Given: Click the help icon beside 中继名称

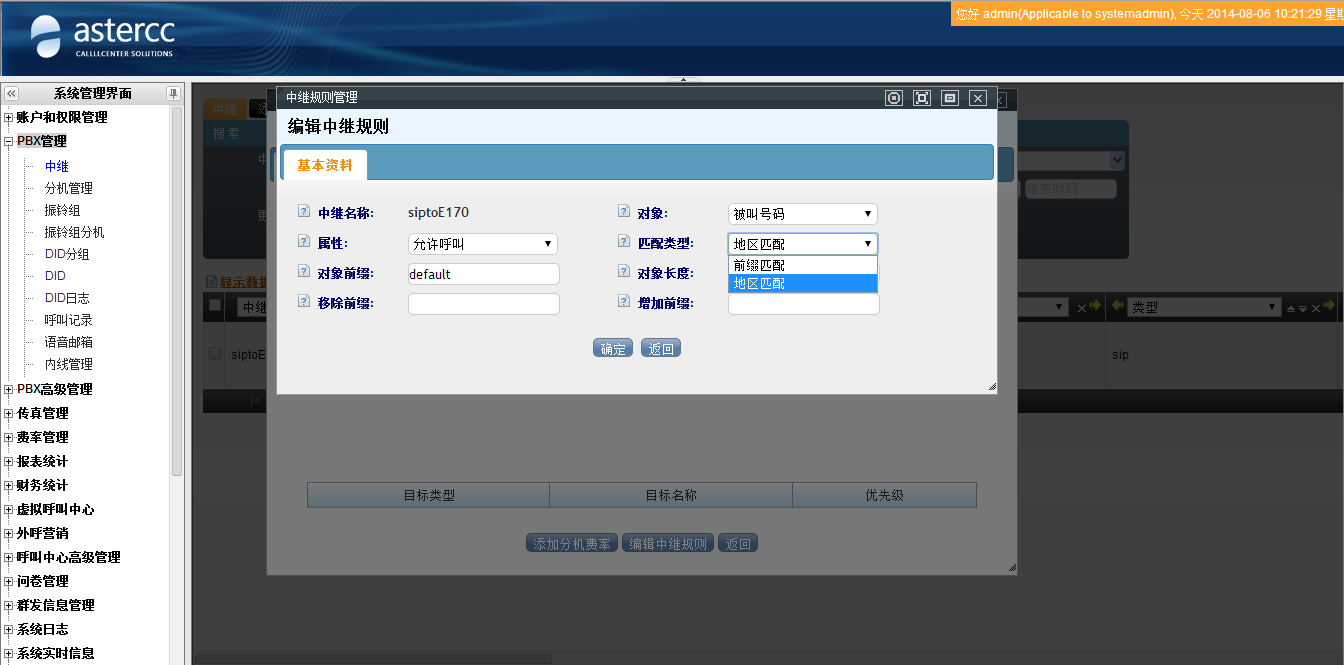Looking at the screenshot, I should 304,212.
